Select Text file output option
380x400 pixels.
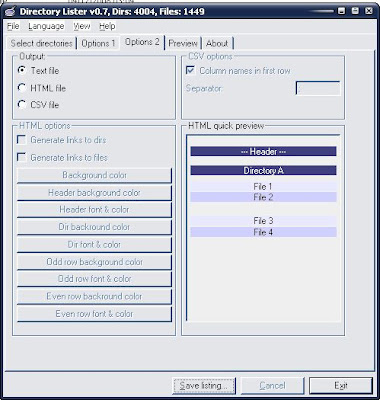point(38,70)
